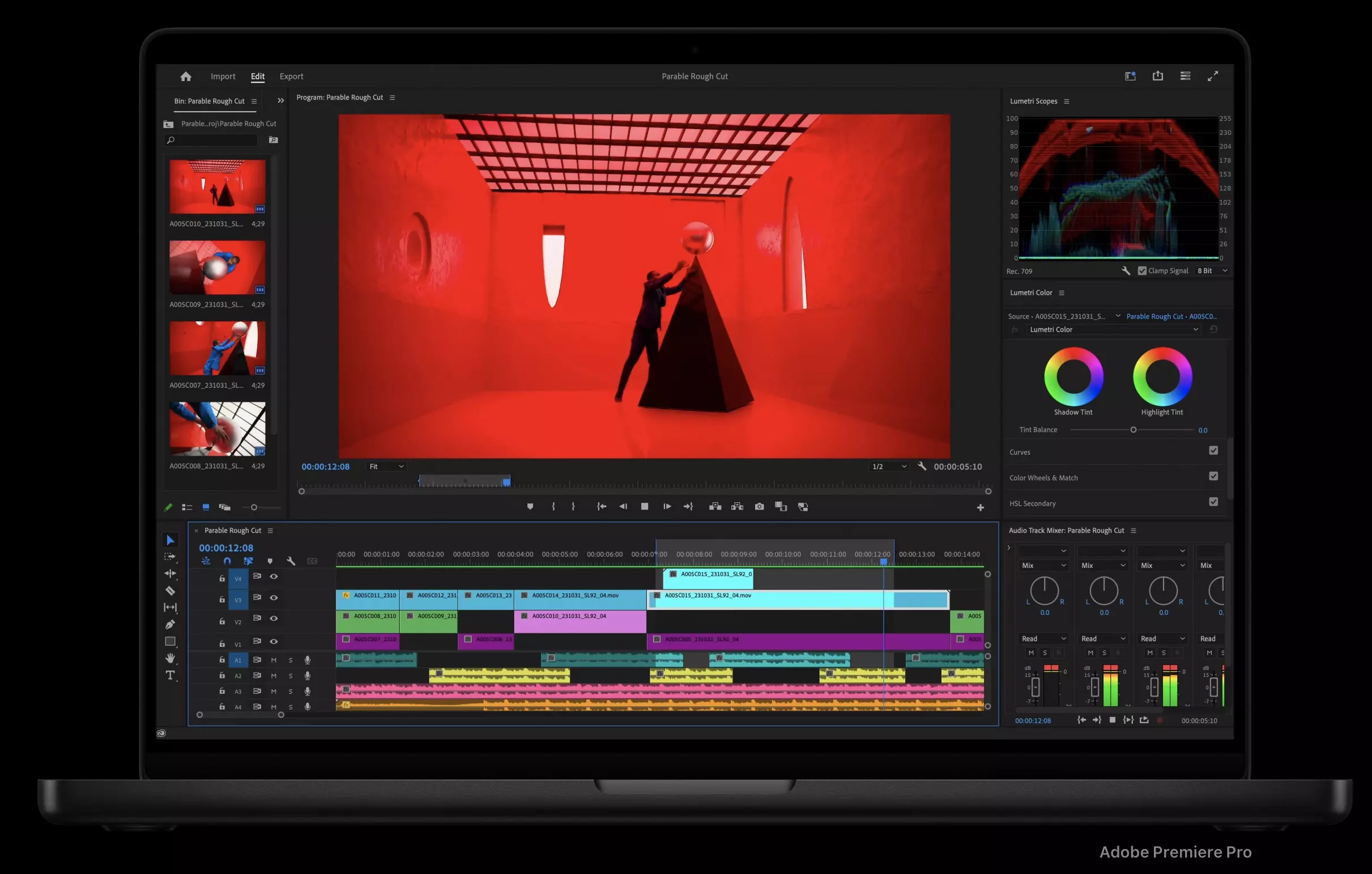1372x874 pixels.
Task: Go to In point in the monitor
Action: tap(602, 507)
